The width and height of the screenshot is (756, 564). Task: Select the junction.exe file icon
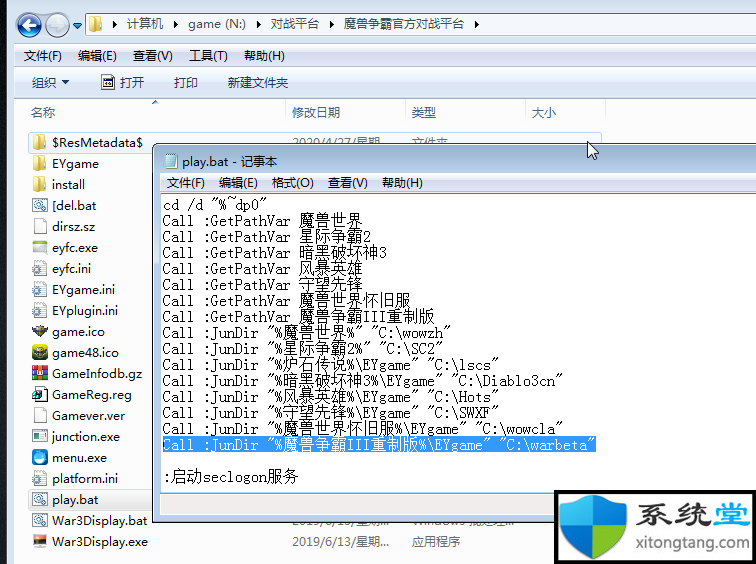(x=40, y=436)
